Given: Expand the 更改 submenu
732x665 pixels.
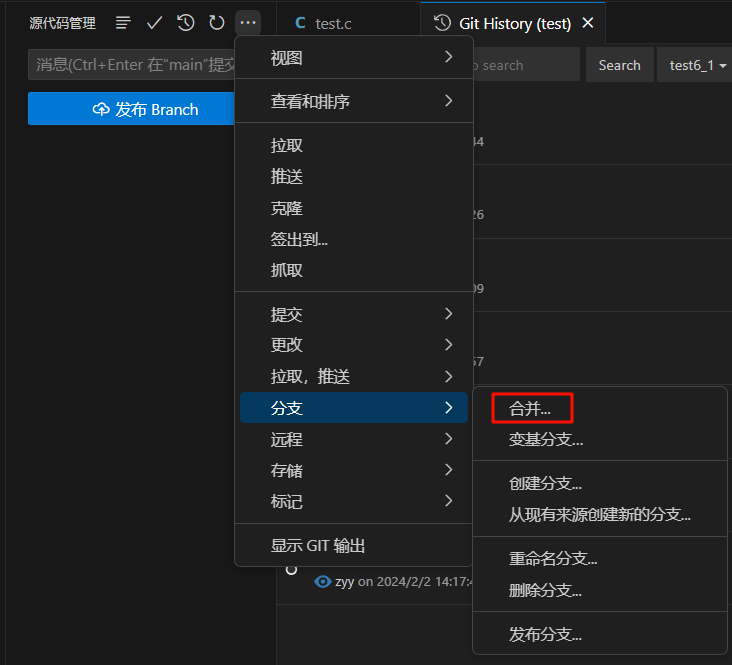Looking at the screenshot, I should coord(354,345).
